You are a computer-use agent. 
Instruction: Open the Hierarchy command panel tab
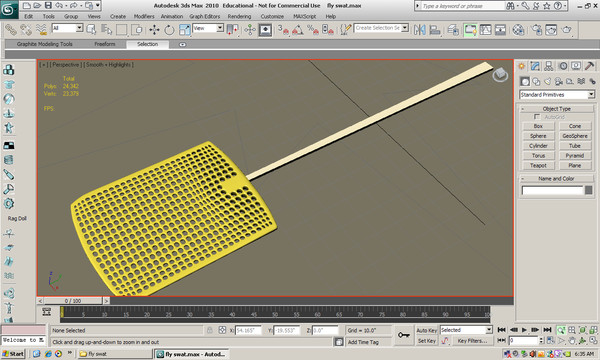click(549, 66)
